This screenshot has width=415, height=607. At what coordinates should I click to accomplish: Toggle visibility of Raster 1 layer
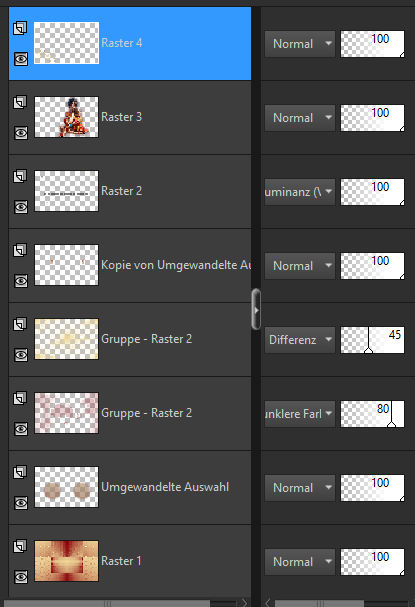[21, 577]
